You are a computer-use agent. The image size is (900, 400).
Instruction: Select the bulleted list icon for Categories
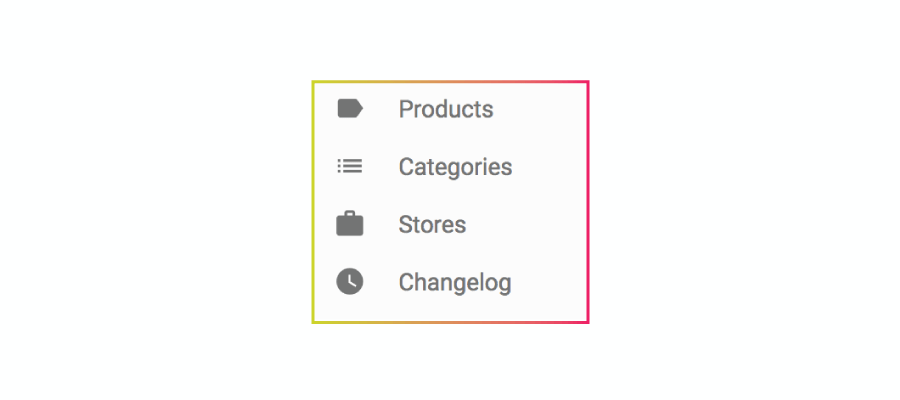pos(350,166)
